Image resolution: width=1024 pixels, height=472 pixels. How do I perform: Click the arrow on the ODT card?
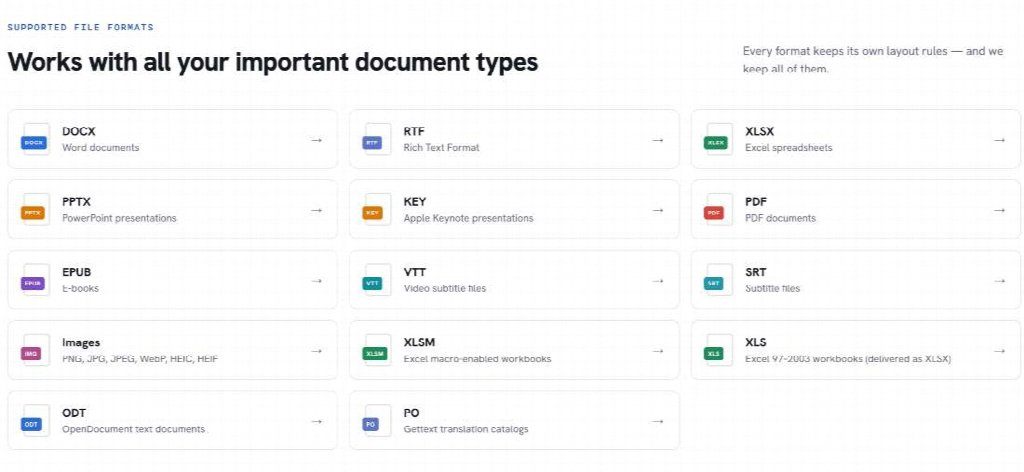pos(317,422)
